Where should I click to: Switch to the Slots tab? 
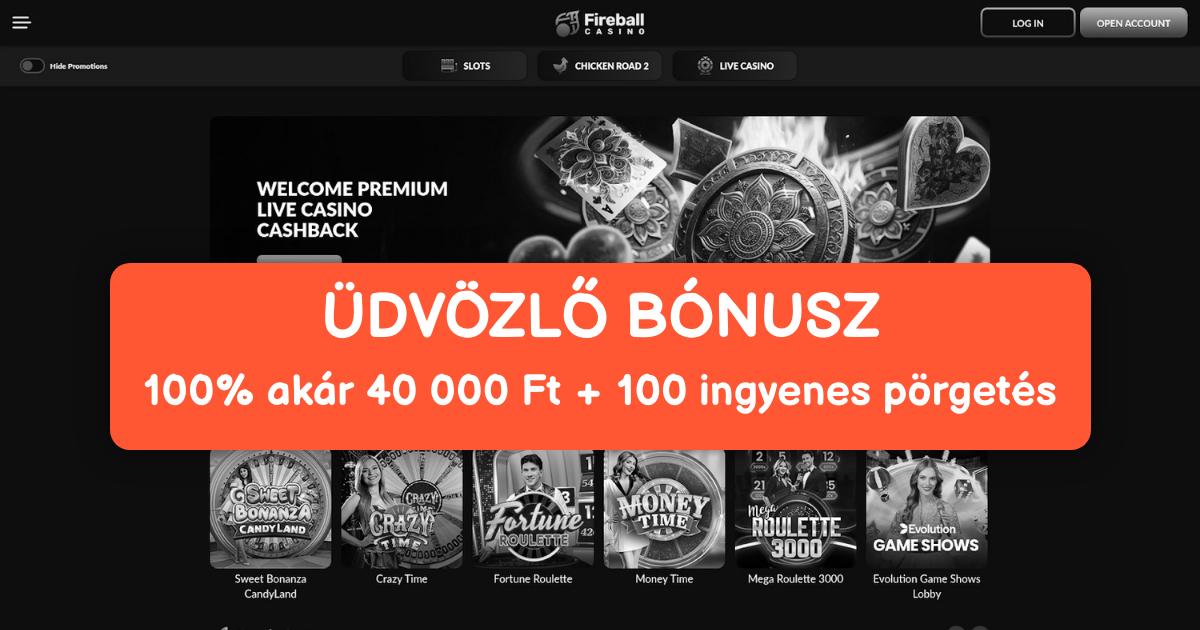(x=465, y=66)
